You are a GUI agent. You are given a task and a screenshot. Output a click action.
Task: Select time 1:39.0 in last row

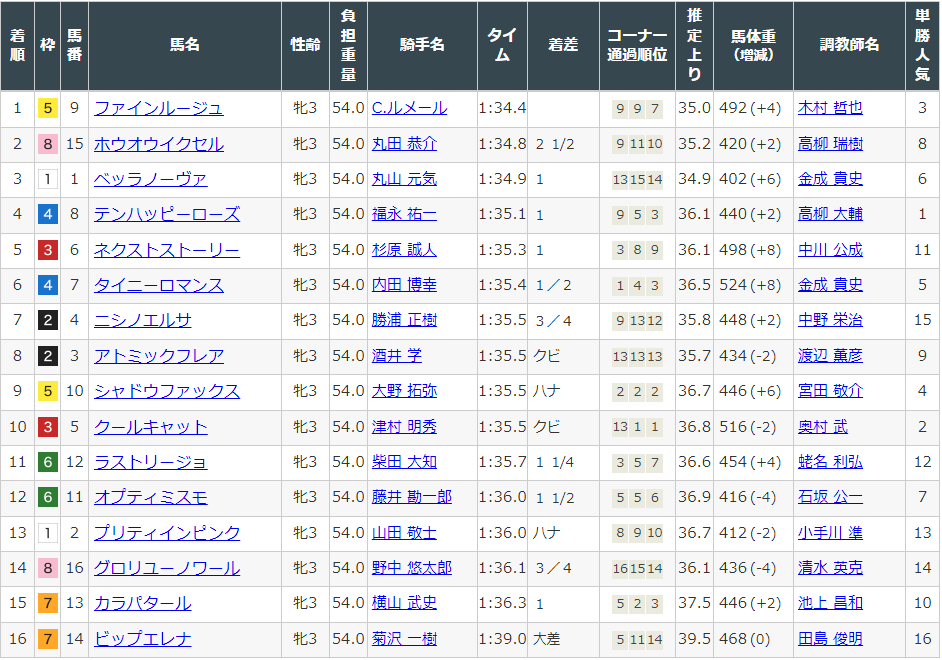tap(502, 639)
